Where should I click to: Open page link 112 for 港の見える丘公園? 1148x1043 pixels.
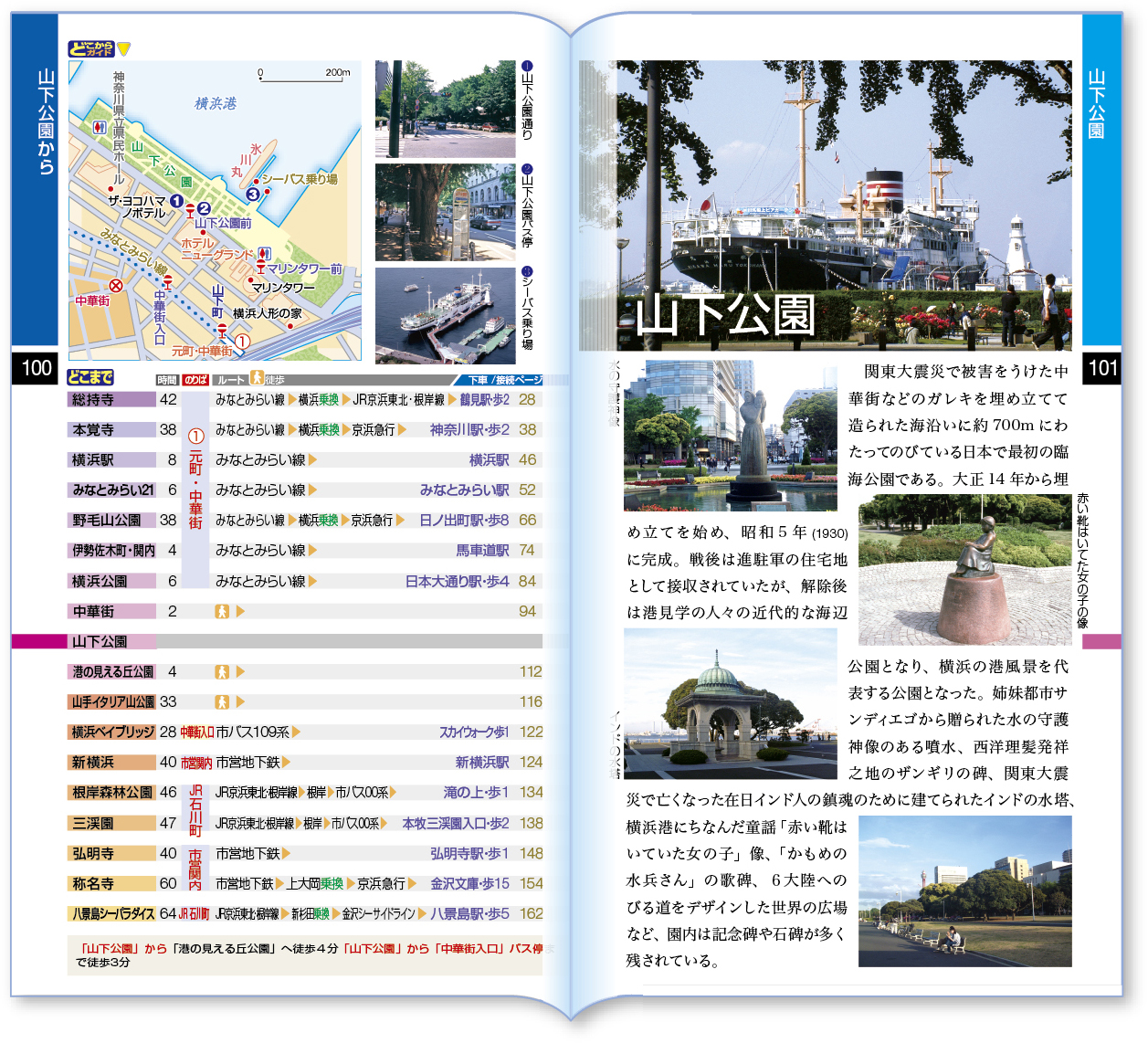click(531, 671)
